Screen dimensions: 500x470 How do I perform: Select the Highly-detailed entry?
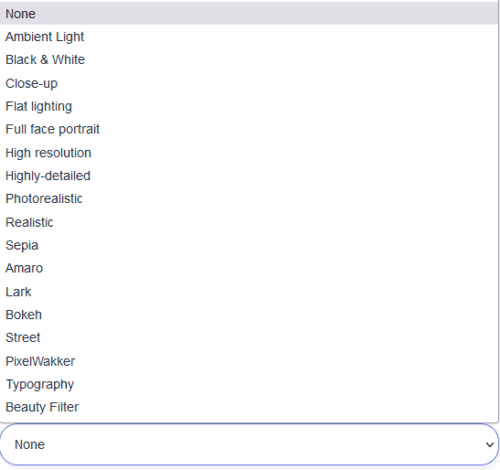point(249,176)
